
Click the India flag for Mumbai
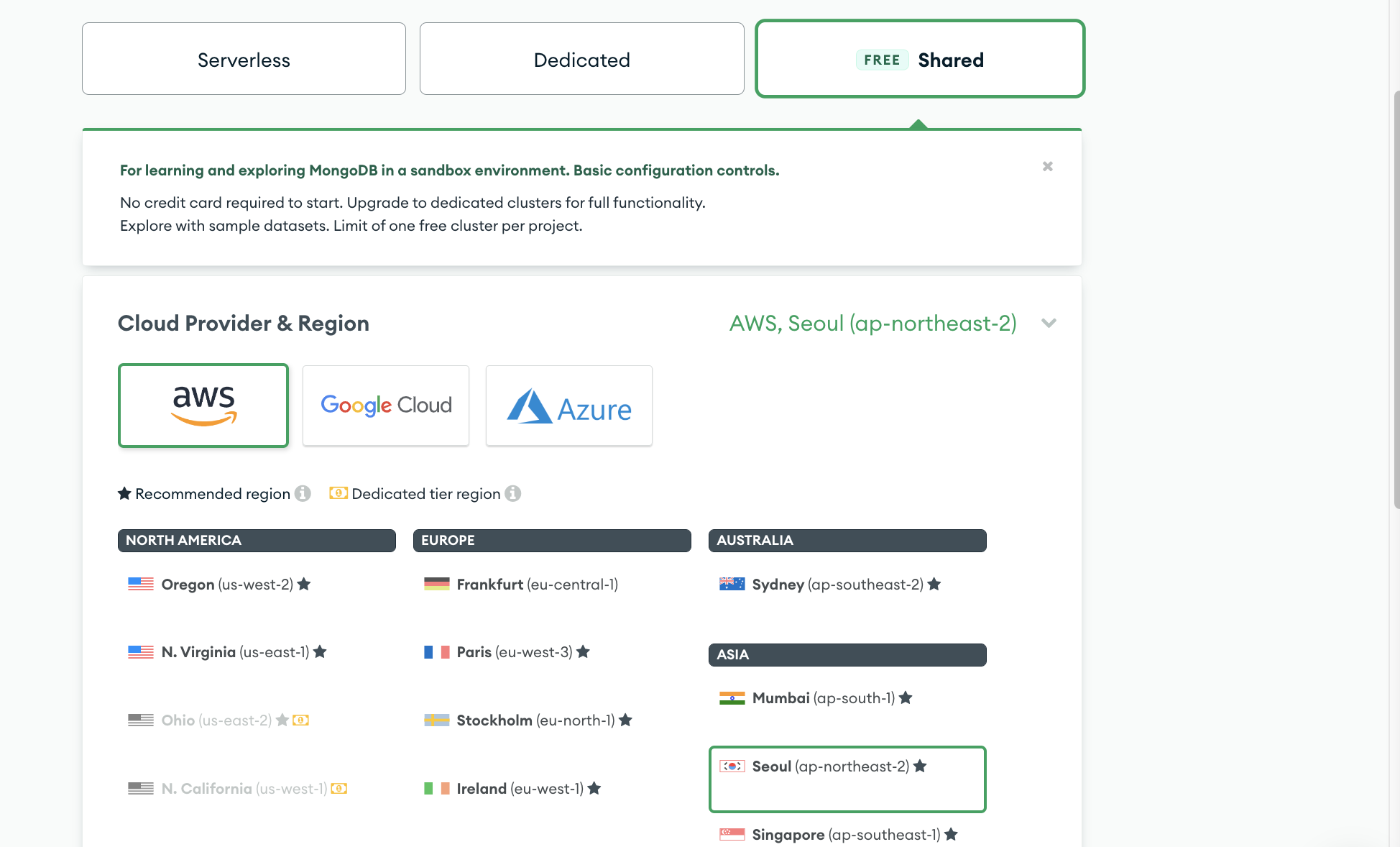tap(732, 698)
